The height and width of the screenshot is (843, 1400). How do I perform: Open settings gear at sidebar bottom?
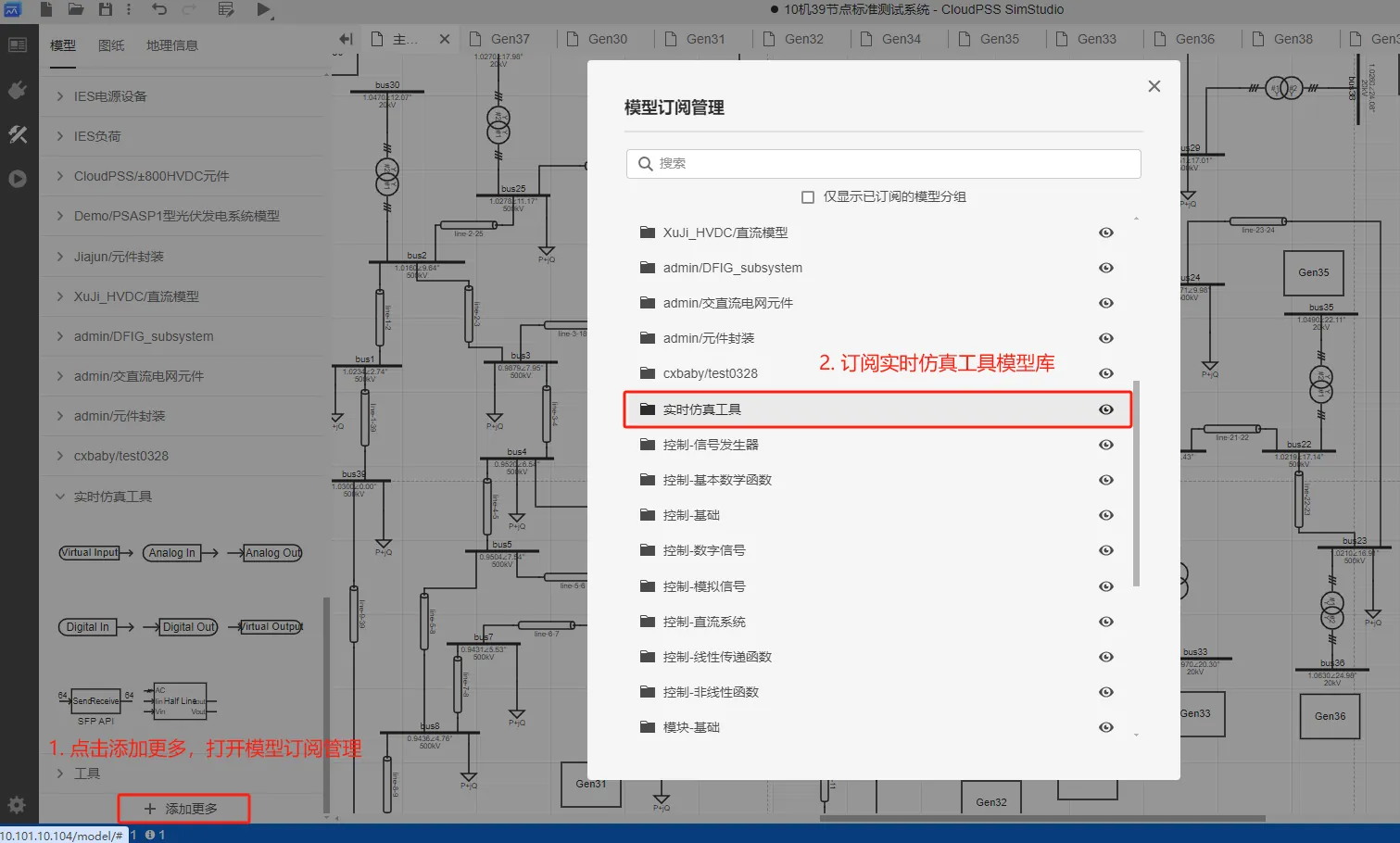point(17,805)
